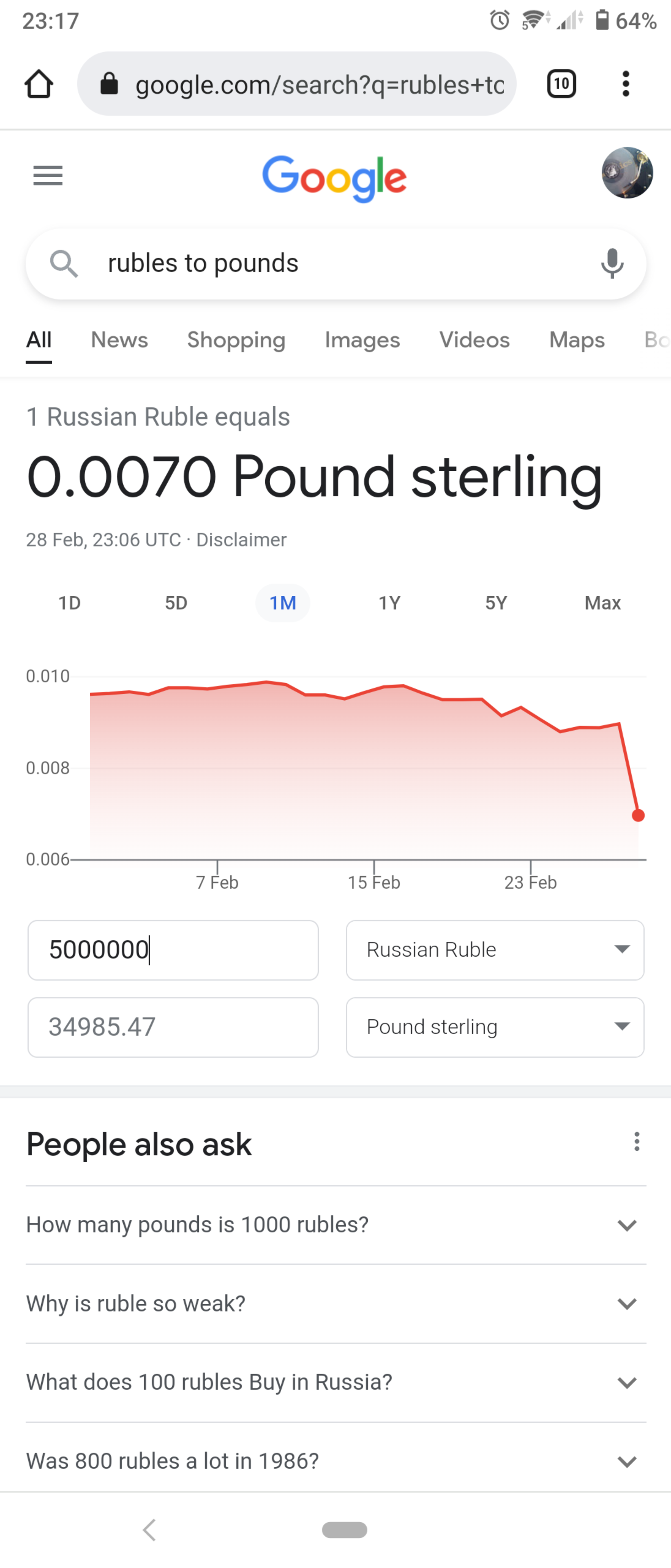Switch to the Images tab

click(x=362, y=340)
